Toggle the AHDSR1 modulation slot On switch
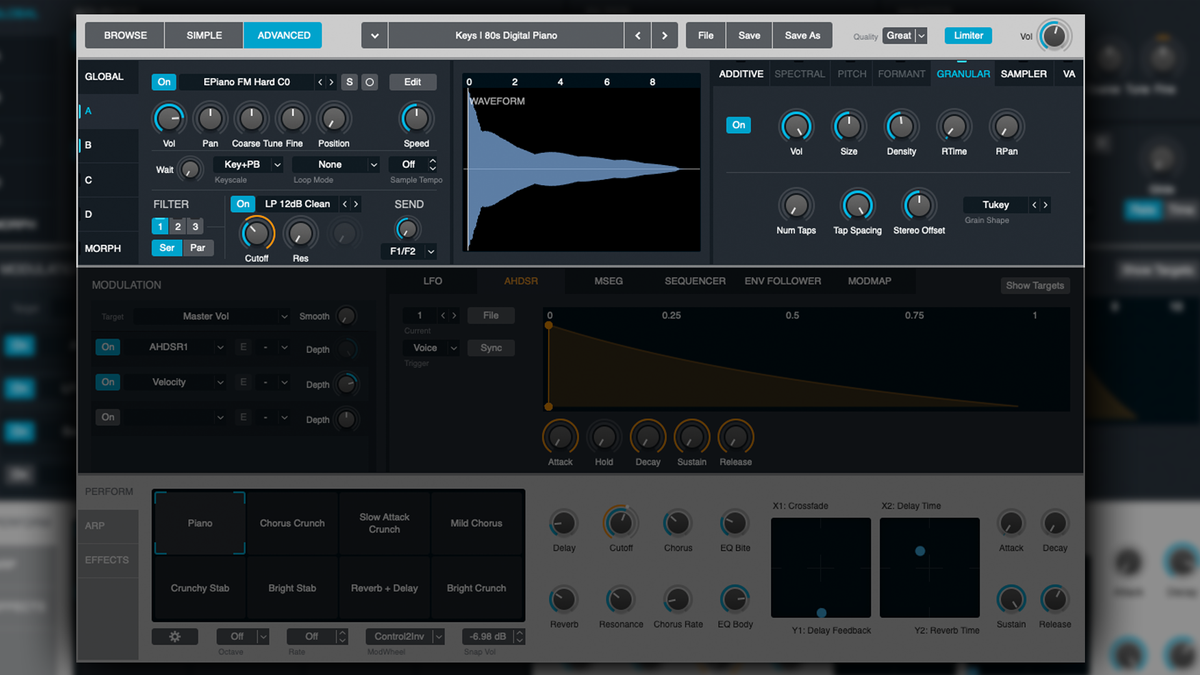Screen dimensions: 1200x675 tap(107, 347)
